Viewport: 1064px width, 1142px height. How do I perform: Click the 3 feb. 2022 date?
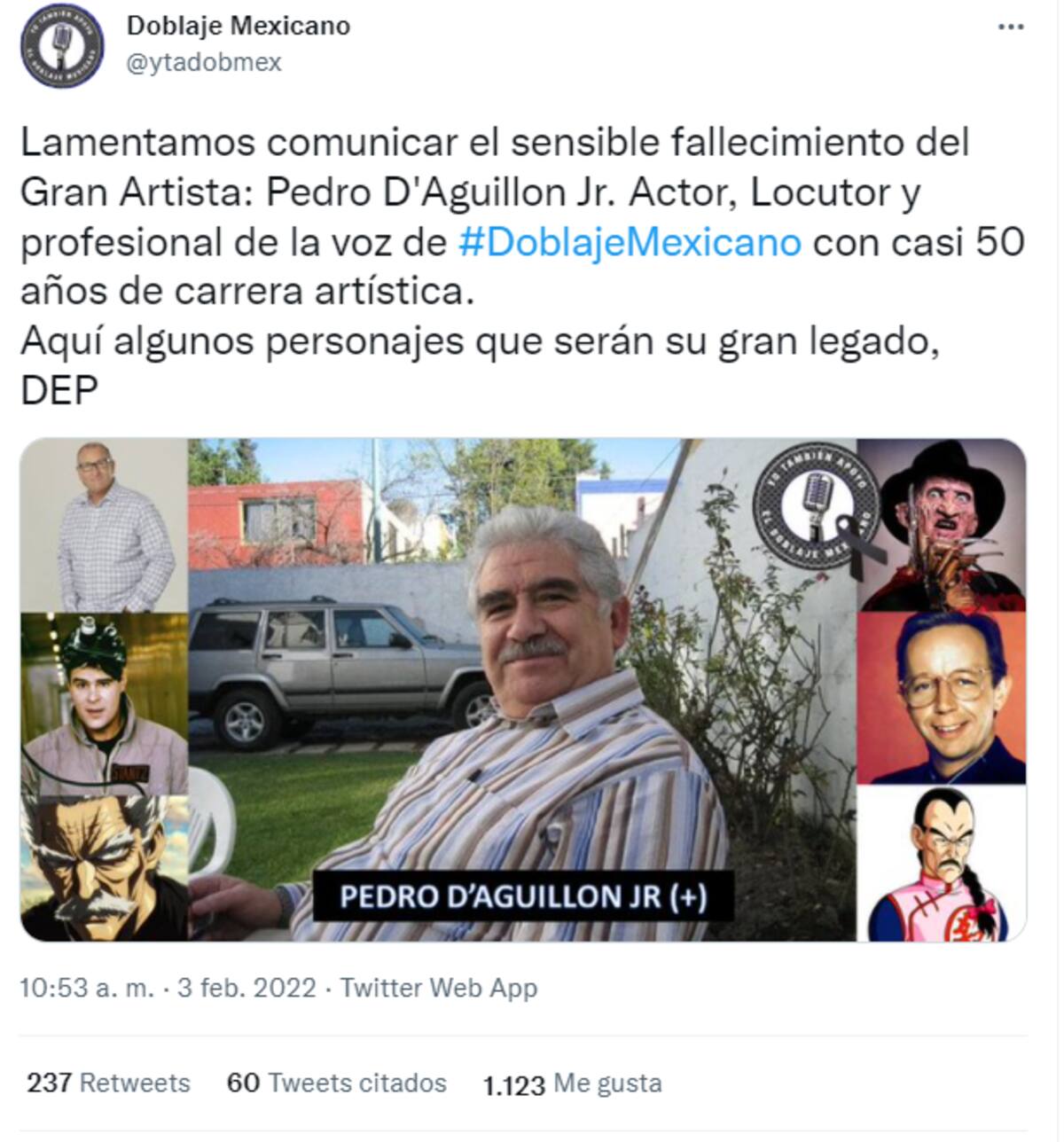(246, 988)
